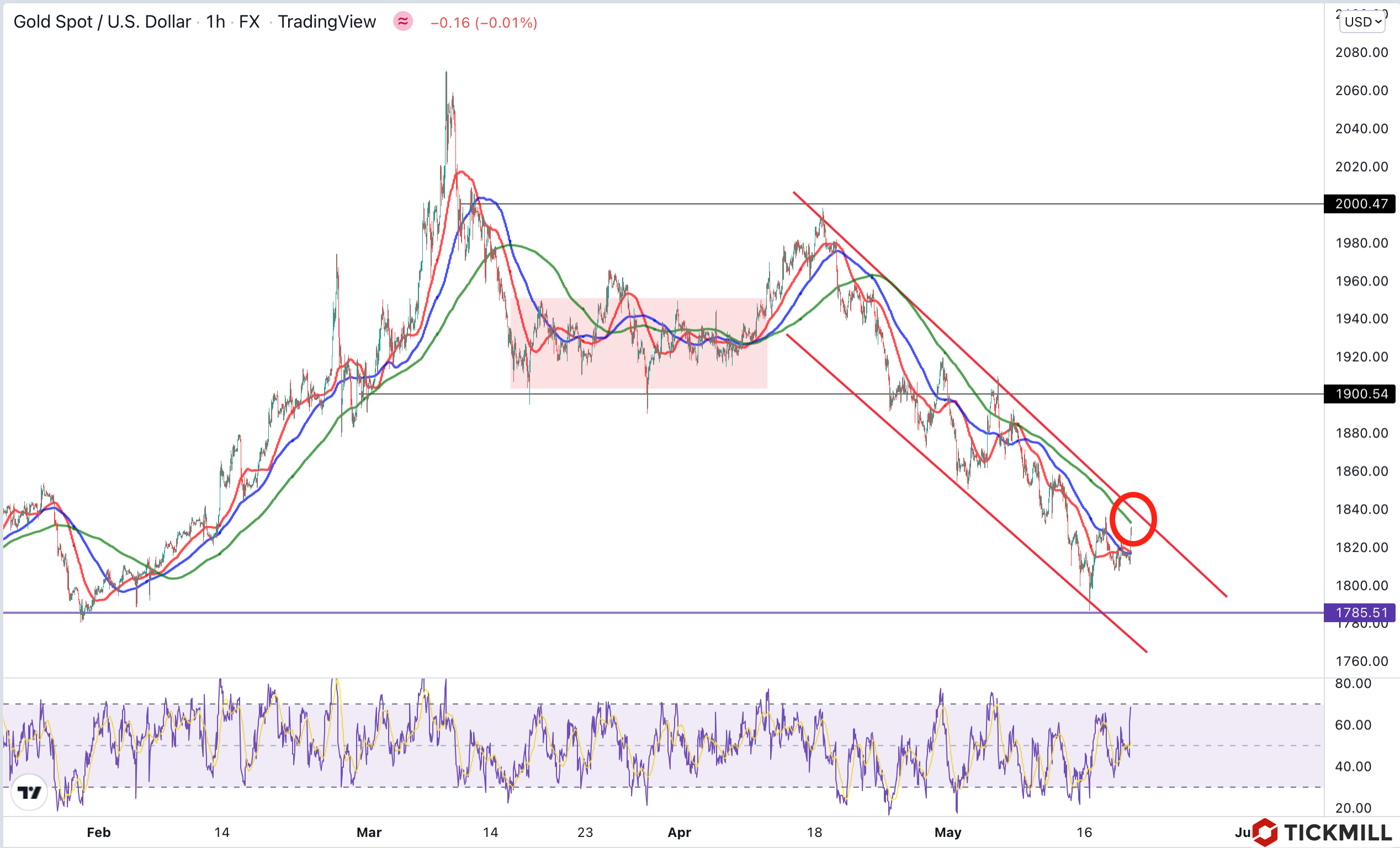Select the 2000.47 price label

(x=1360, y=204)
